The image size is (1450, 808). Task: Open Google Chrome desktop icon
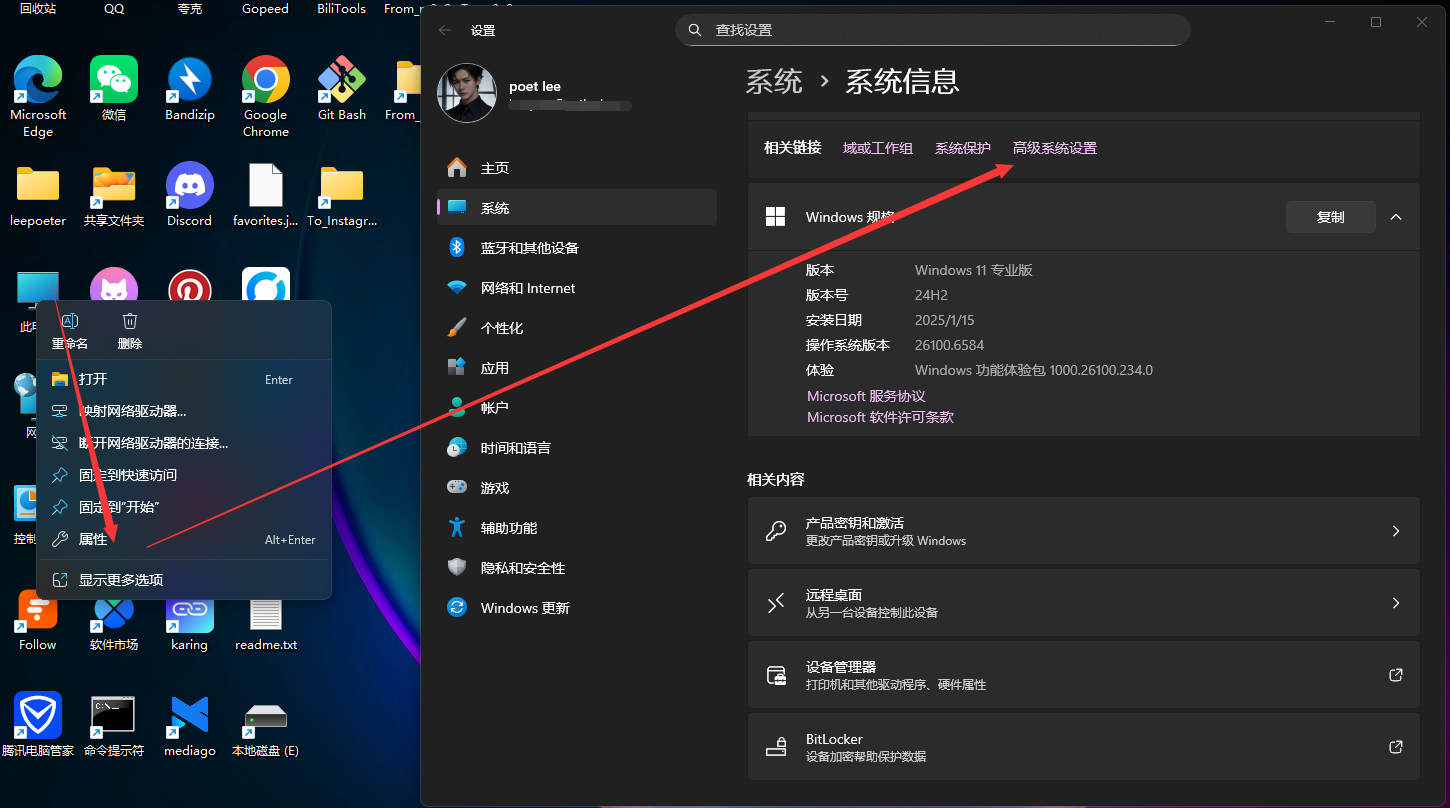pos(265,80)
